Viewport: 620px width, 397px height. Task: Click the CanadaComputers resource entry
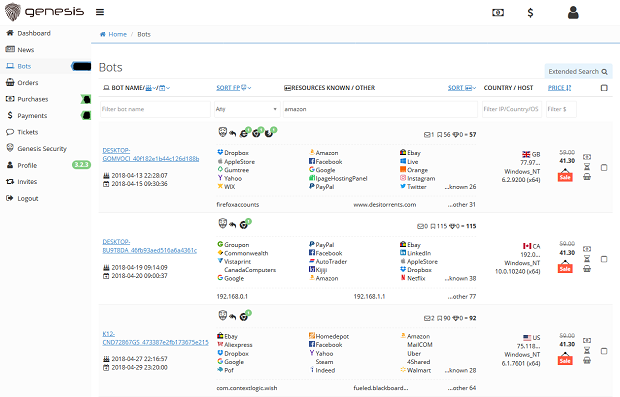250,270
